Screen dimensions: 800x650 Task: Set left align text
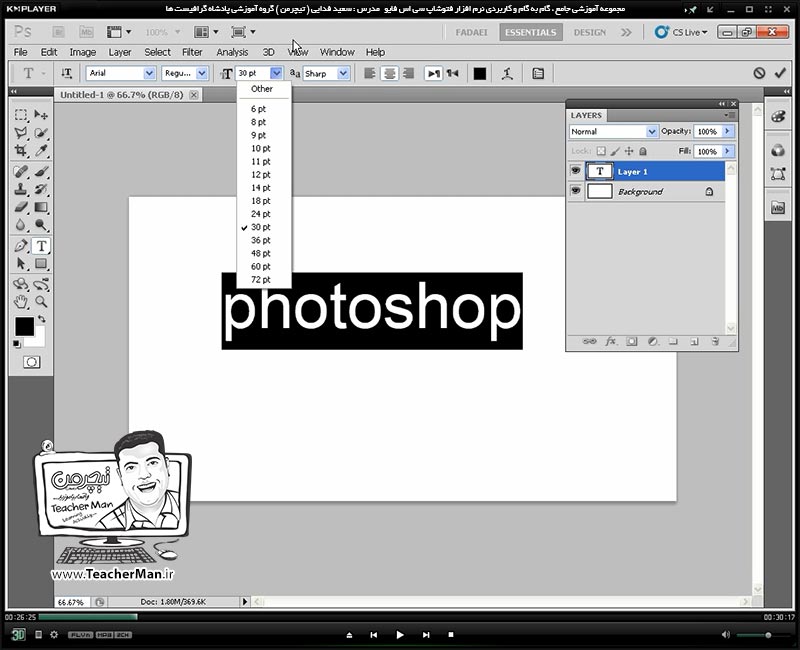[370, 73]
